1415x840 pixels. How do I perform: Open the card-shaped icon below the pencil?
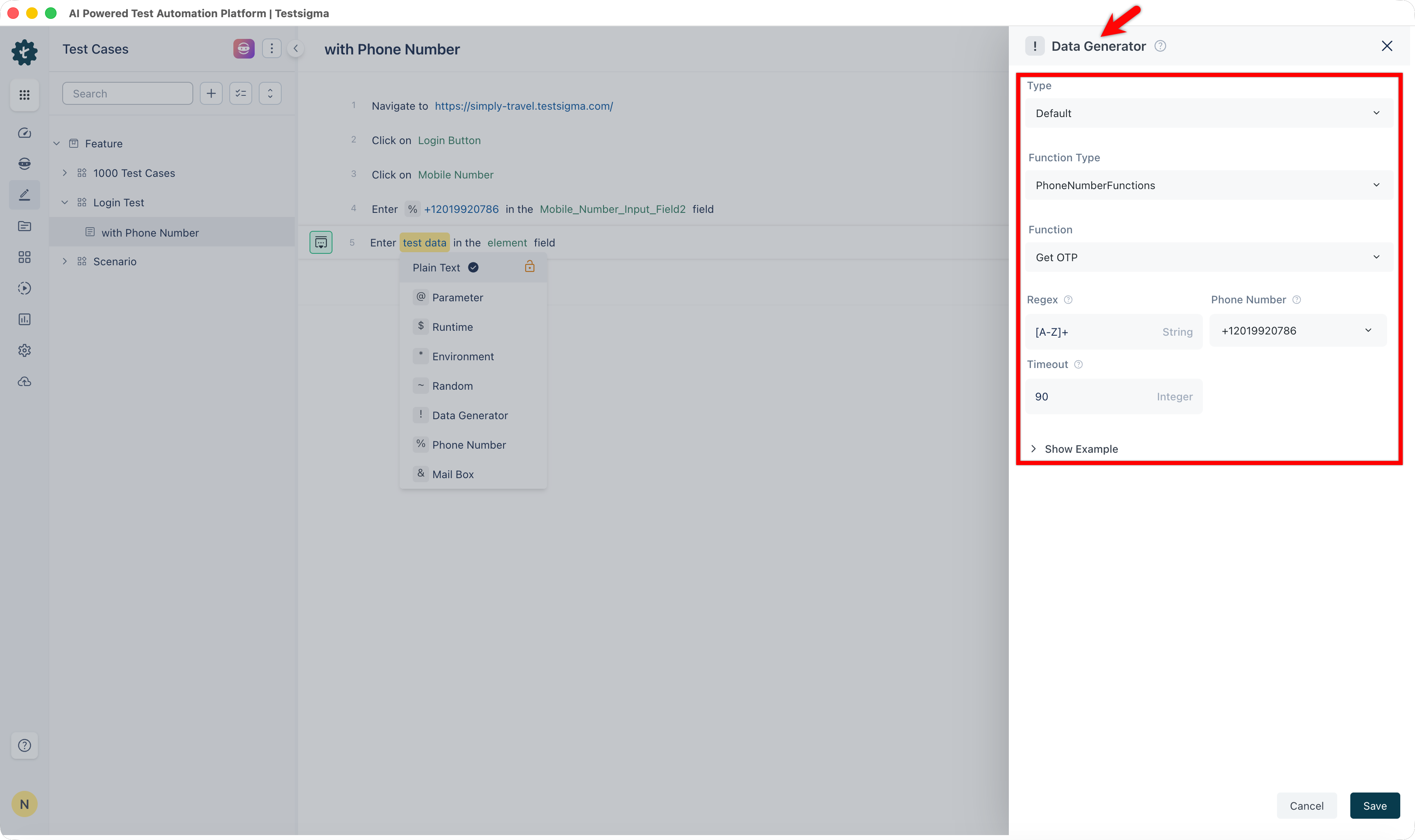(24, 226)
